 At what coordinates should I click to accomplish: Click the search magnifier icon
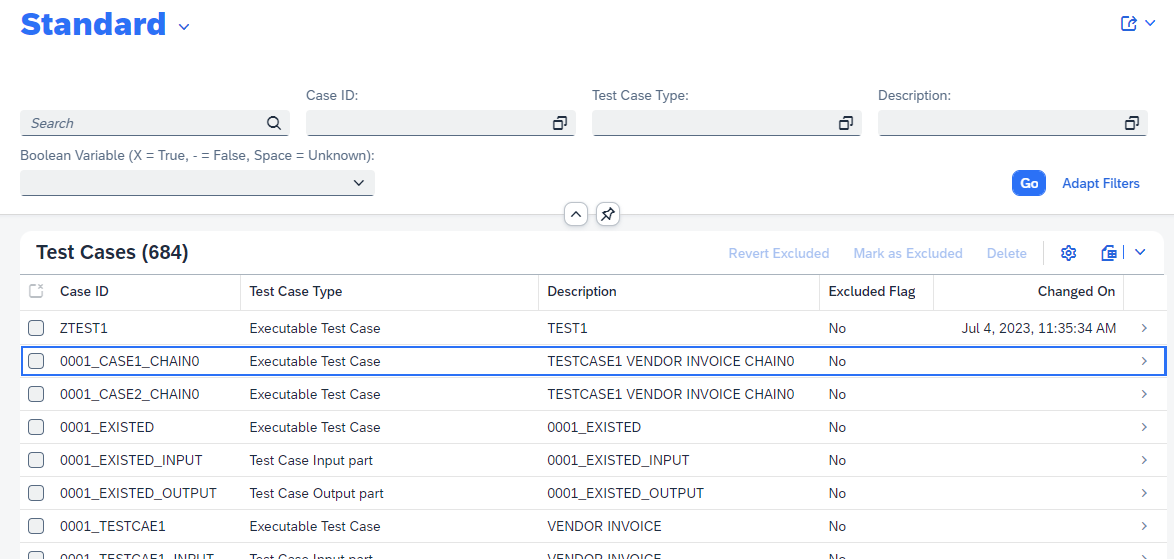tap(274, 123)
